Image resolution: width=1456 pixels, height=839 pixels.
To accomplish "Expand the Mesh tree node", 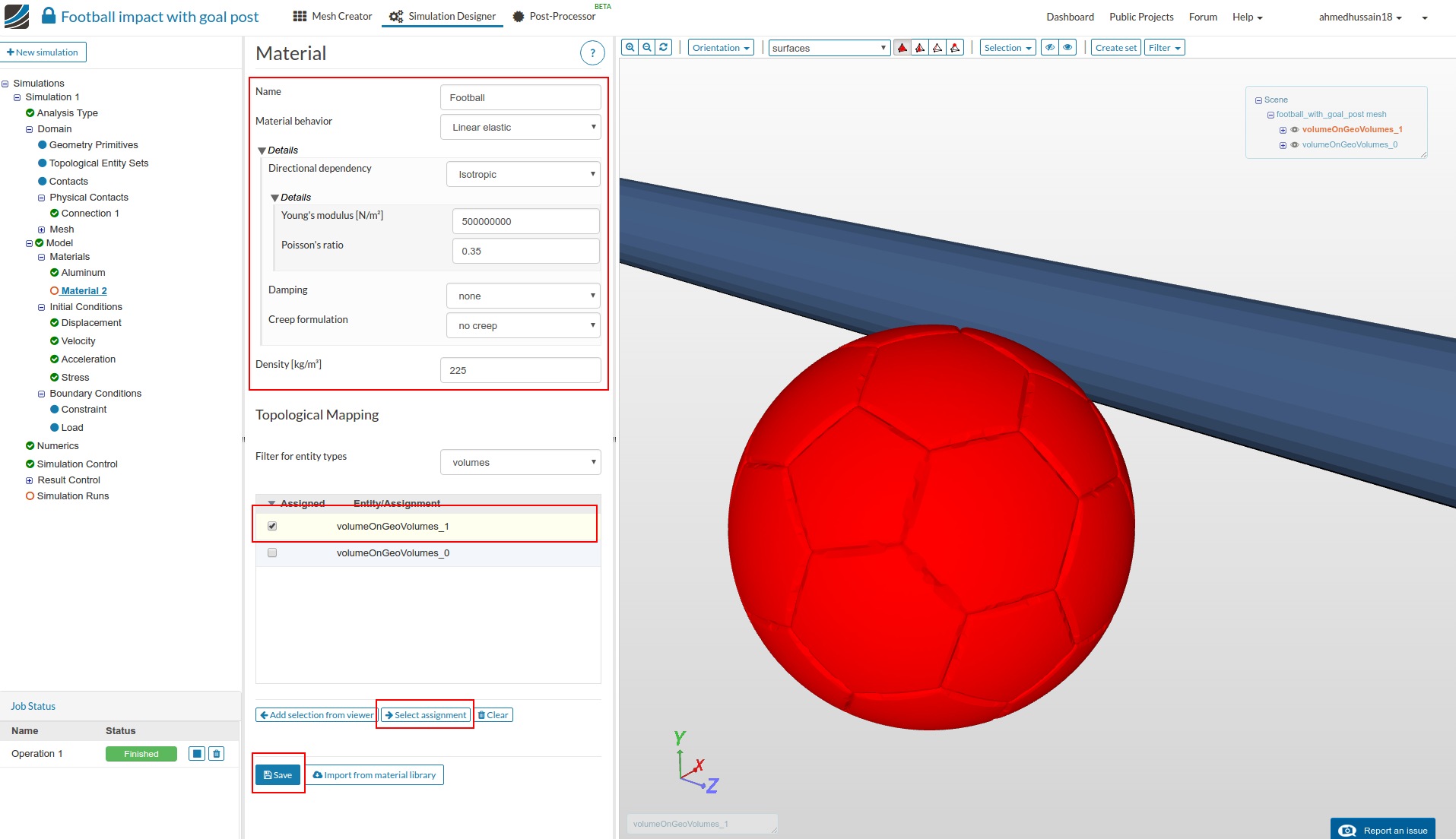I will click(41, 230).
